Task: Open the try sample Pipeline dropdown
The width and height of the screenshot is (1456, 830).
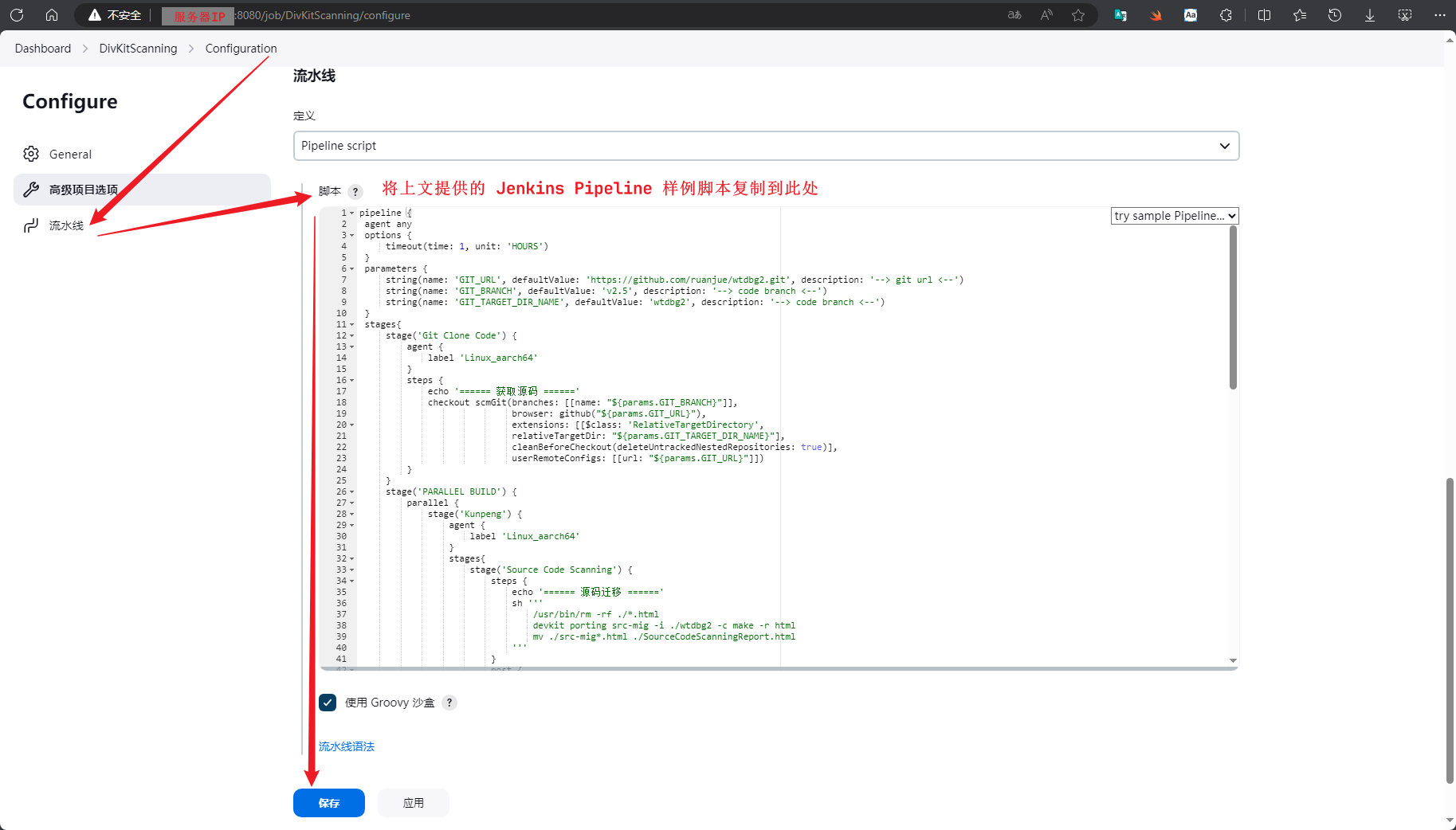Action: tap(1175, 216)
